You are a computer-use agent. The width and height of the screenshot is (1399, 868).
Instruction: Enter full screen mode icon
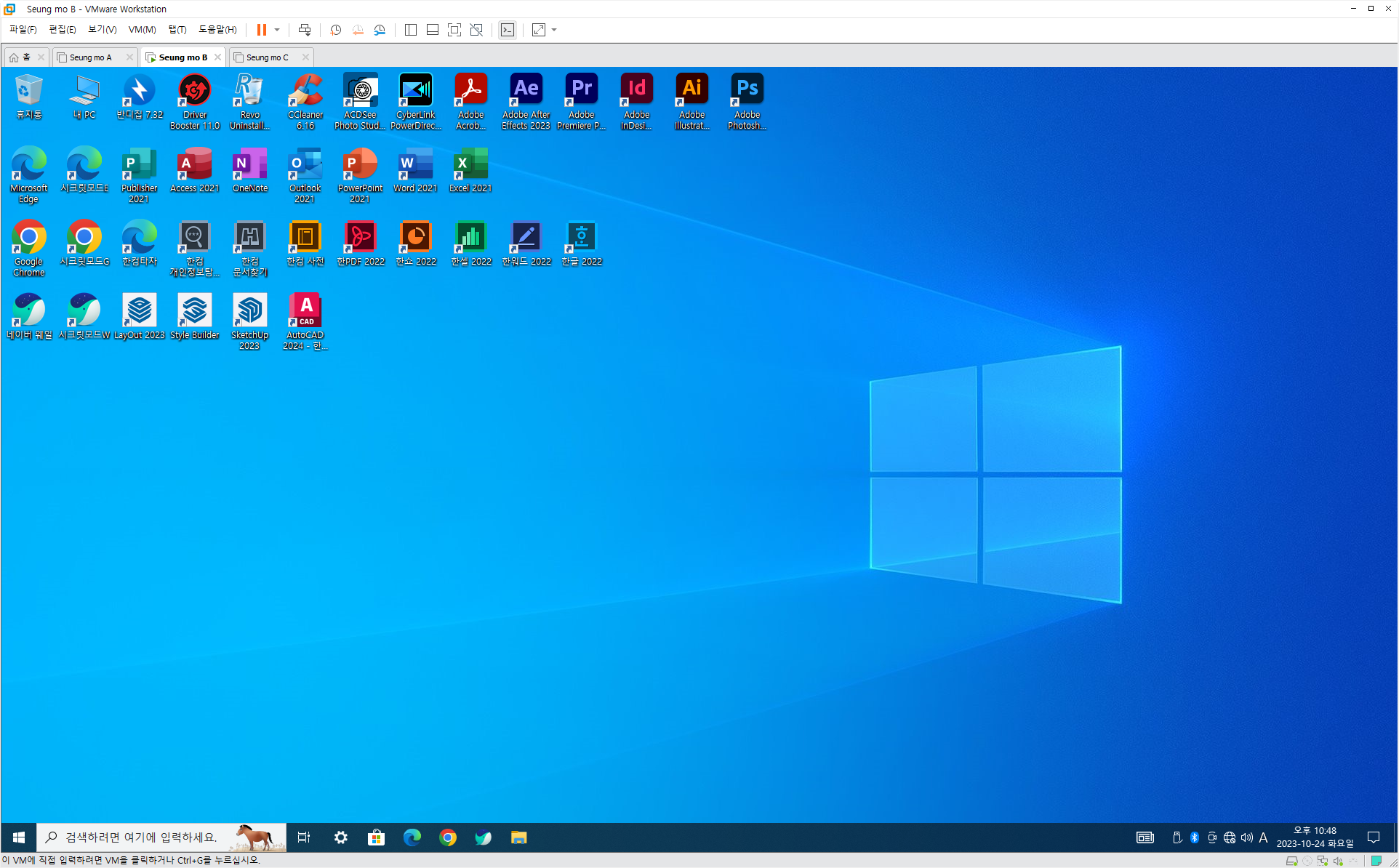tap(454, 30)
